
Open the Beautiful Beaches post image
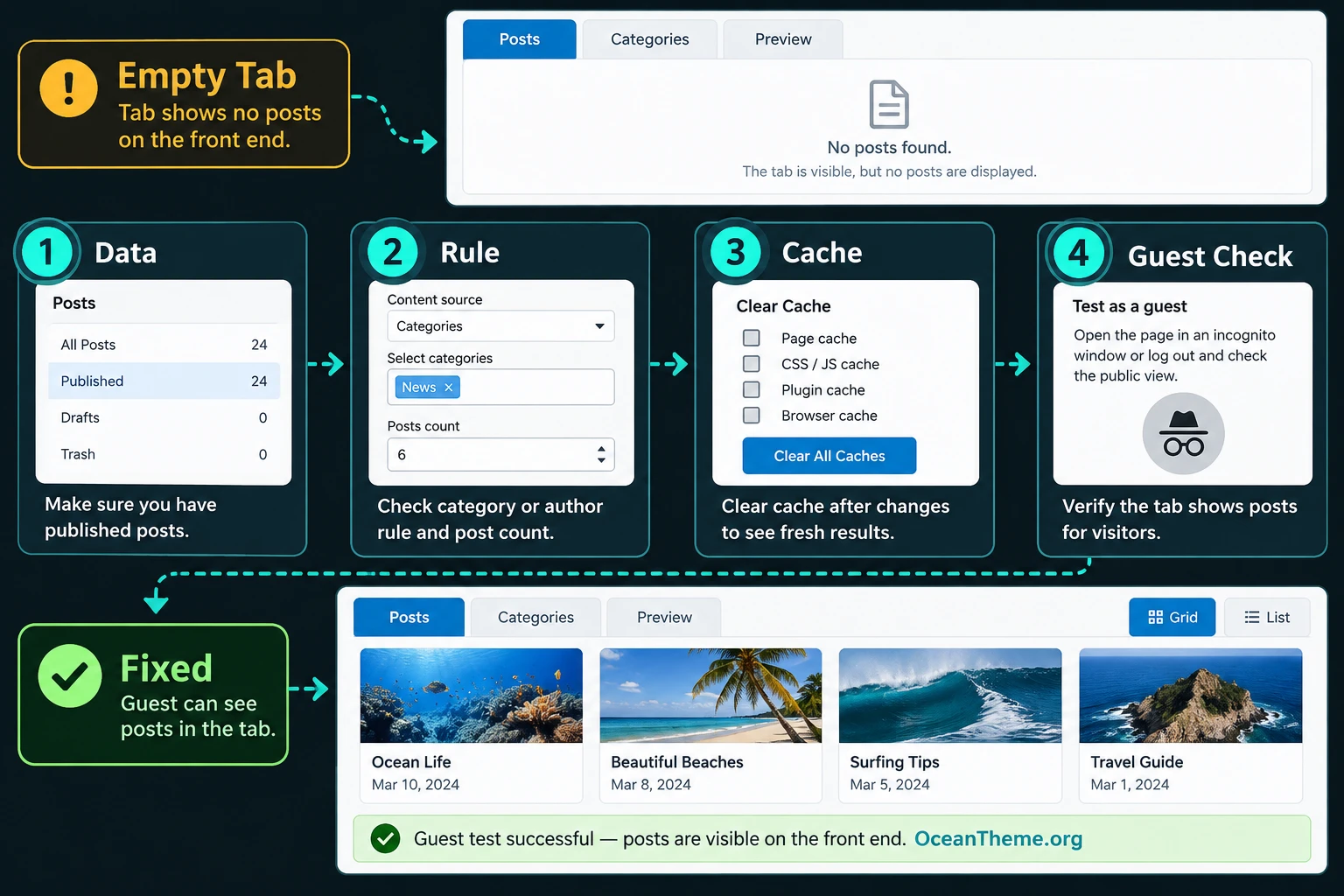[x=710, y=696]
